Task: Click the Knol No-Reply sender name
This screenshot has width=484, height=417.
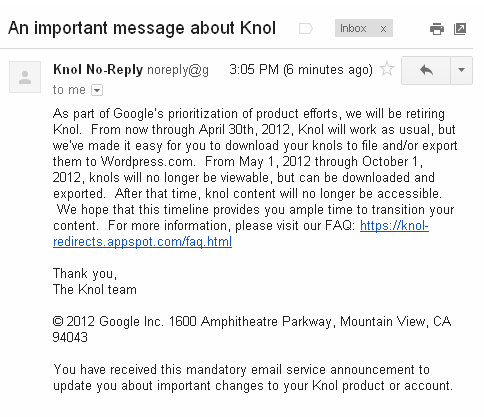Action: [x=98, y=70]
